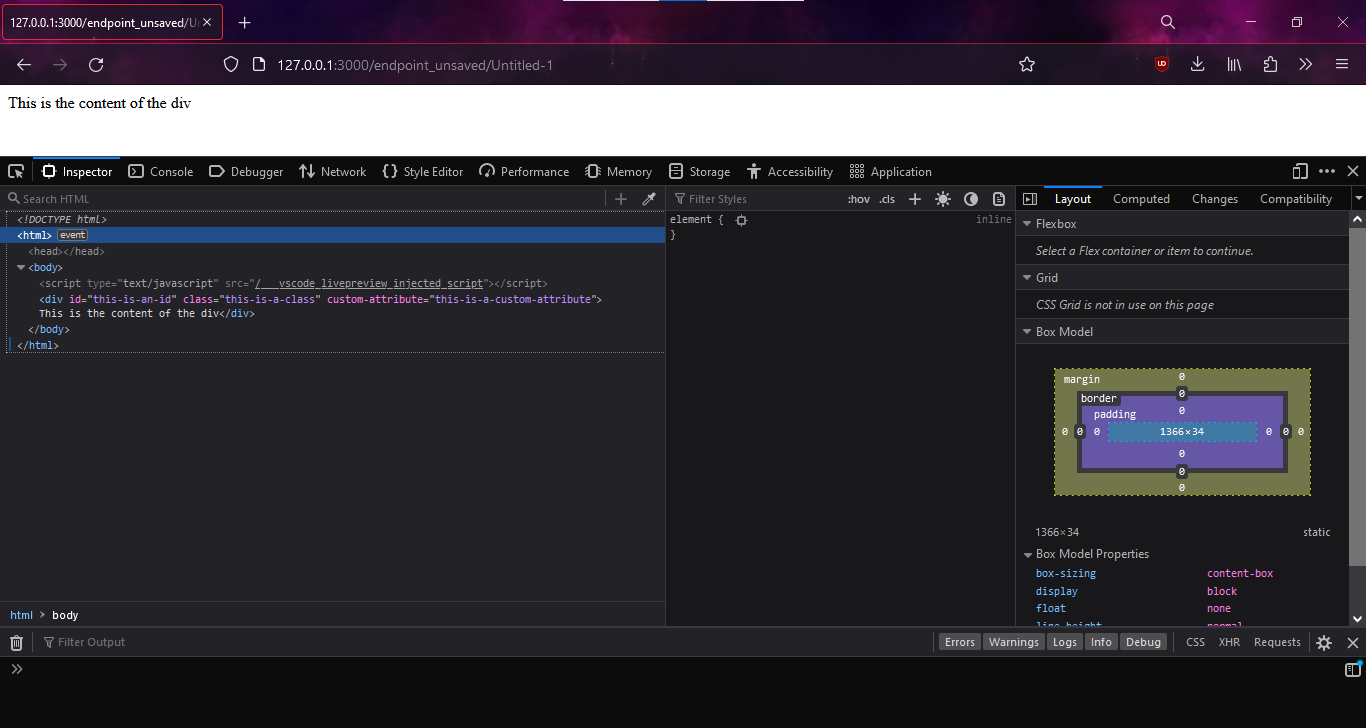Viewport: 1366px width, 728px height.
Task: Select the DOCTYPE html line
Action: [x=62, y=219]
